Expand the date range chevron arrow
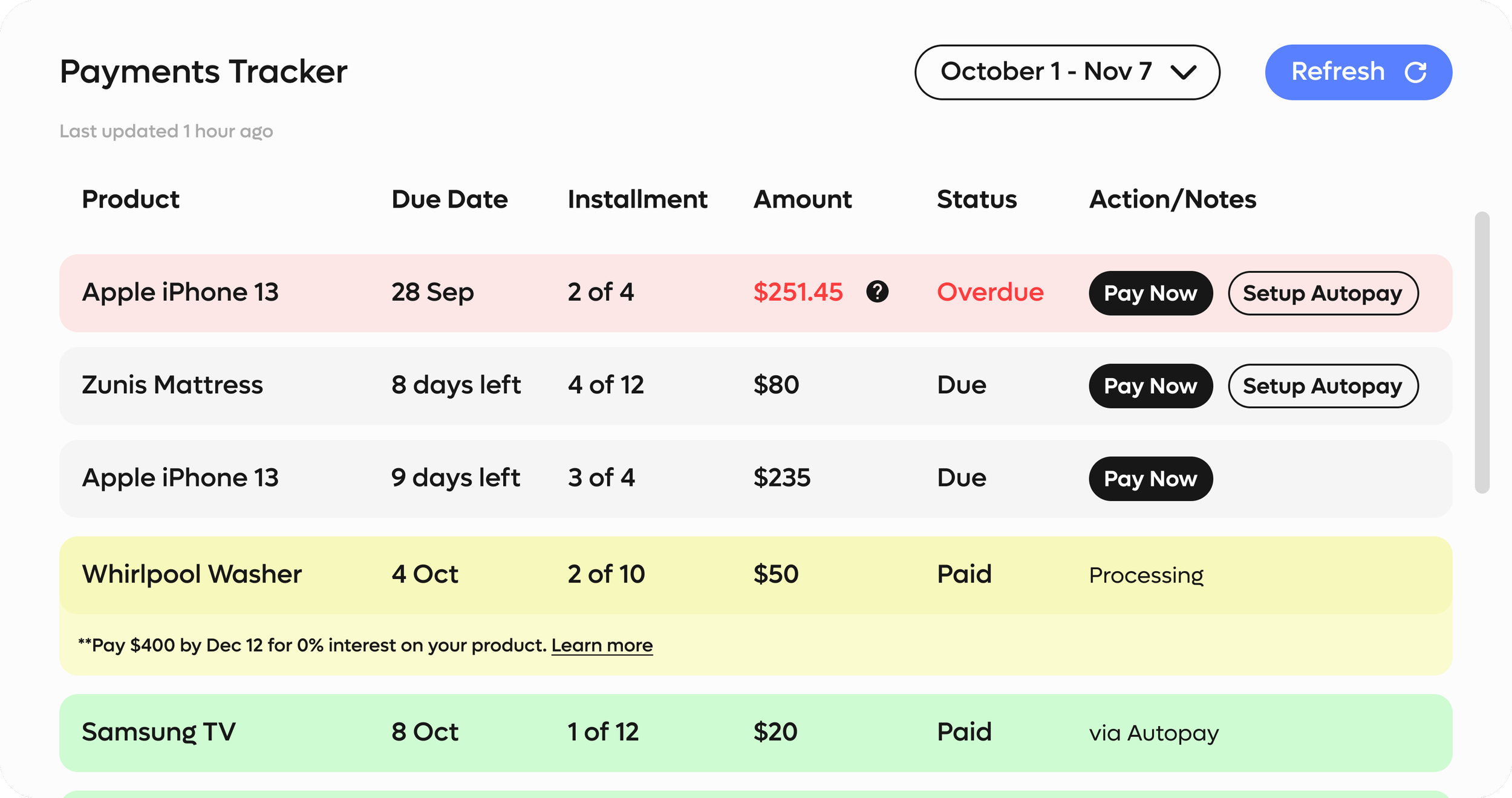 [1183, 73]
